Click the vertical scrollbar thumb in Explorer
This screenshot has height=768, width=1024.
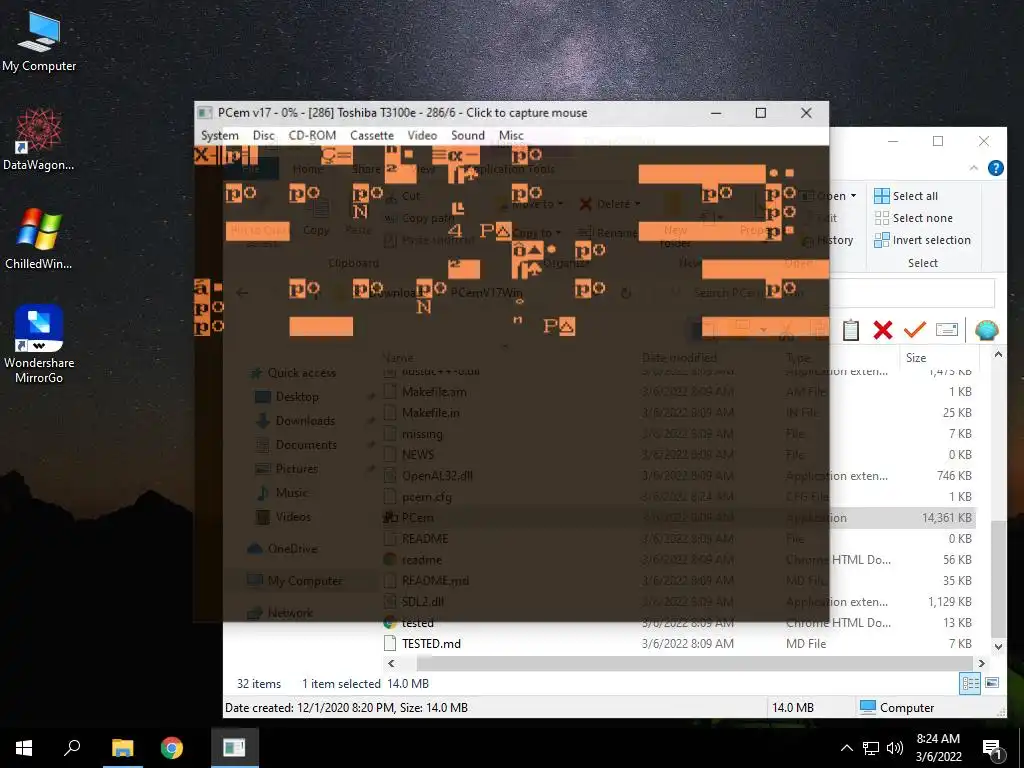point(998,578)
